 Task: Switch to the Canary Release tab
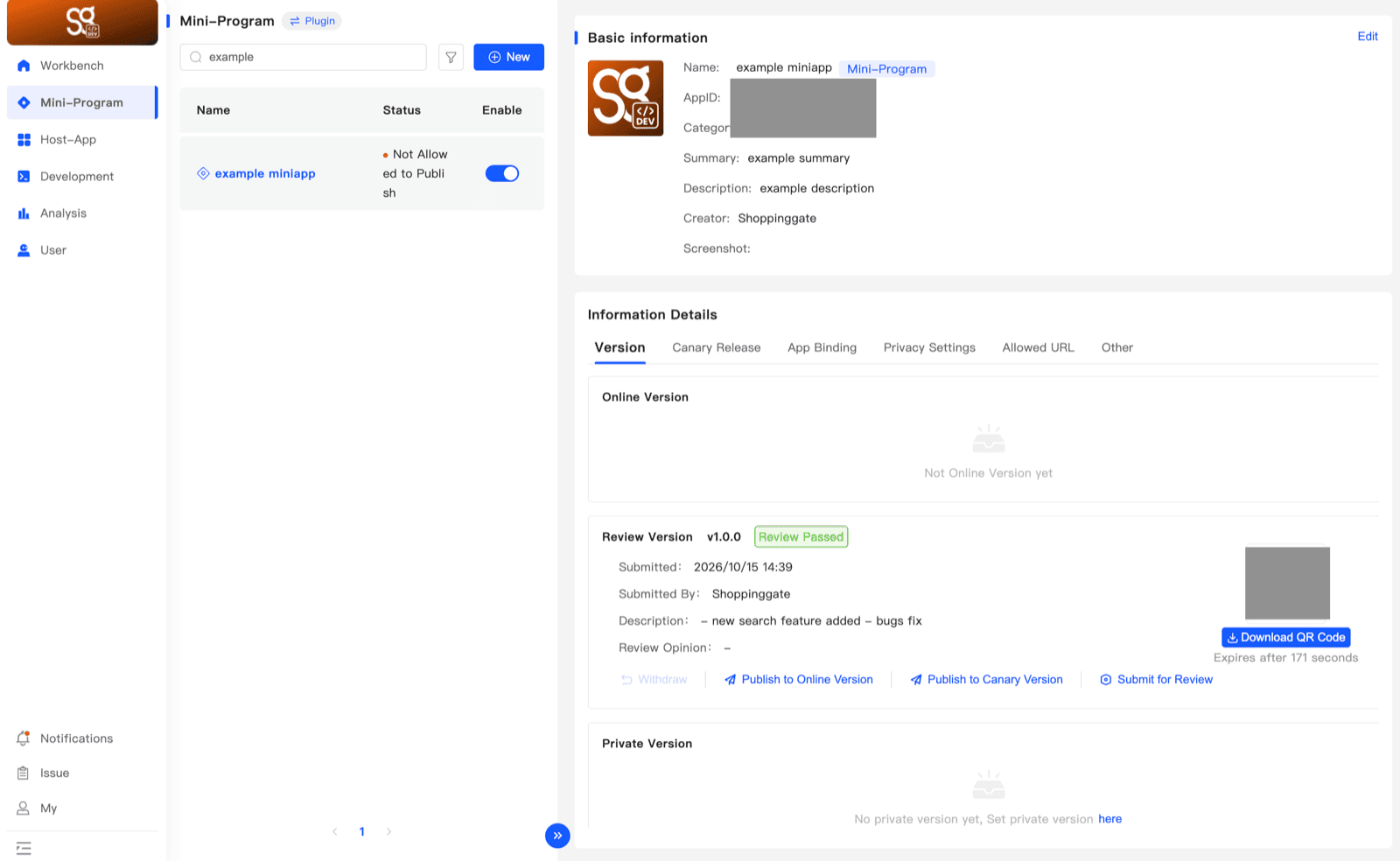[x=717, y=347]
